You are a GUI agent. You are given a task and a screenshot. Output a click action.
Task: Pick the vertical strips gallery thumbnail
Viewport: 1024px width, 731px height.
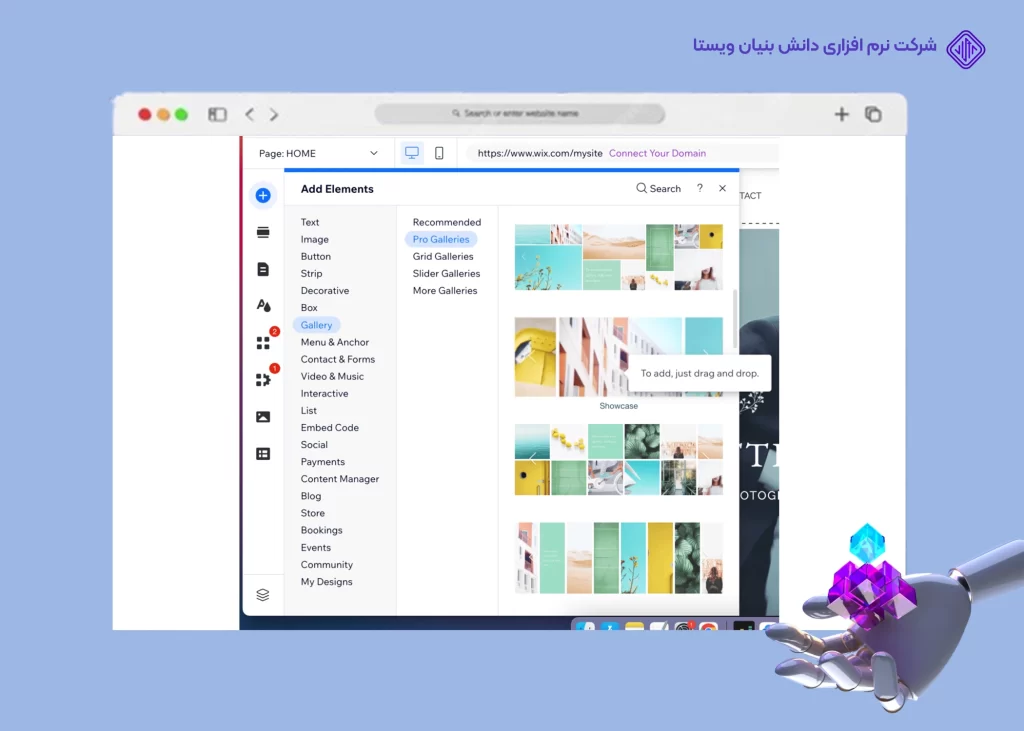[618, 558]
